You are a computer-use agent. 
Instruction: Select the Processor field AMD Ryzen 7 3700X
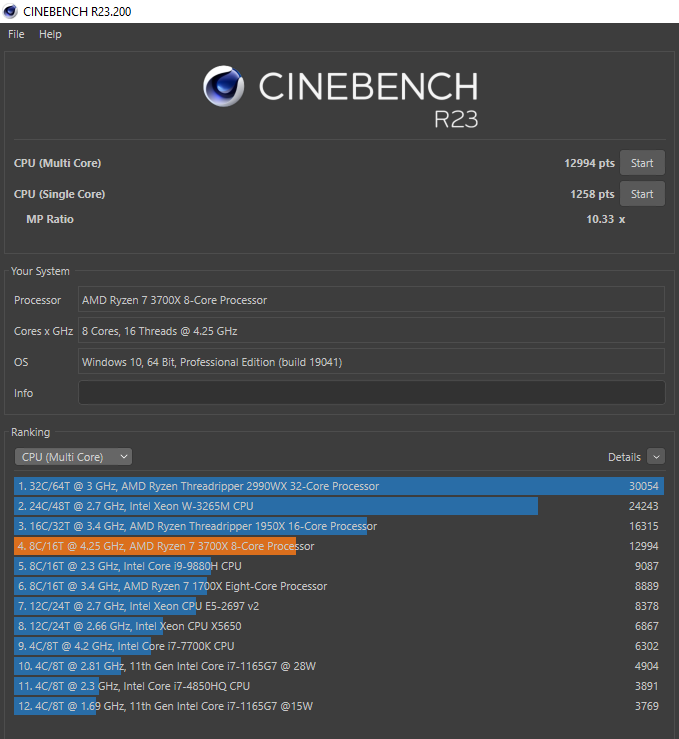[x=371, y=300]
